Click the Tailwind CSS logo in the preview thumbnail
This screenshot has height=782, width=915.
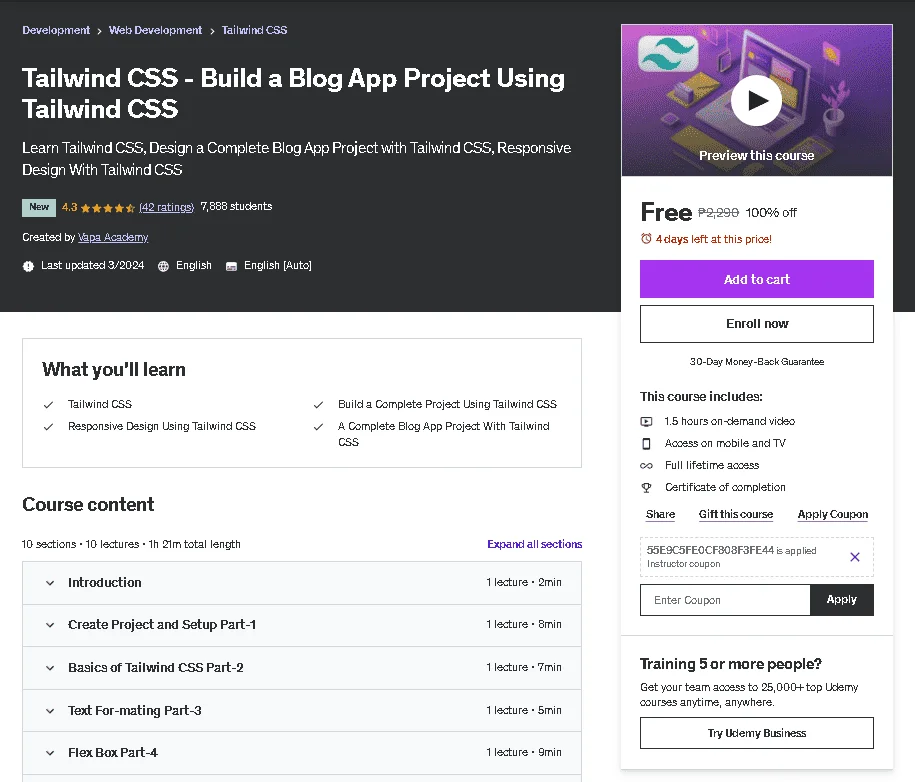(668, 53)
